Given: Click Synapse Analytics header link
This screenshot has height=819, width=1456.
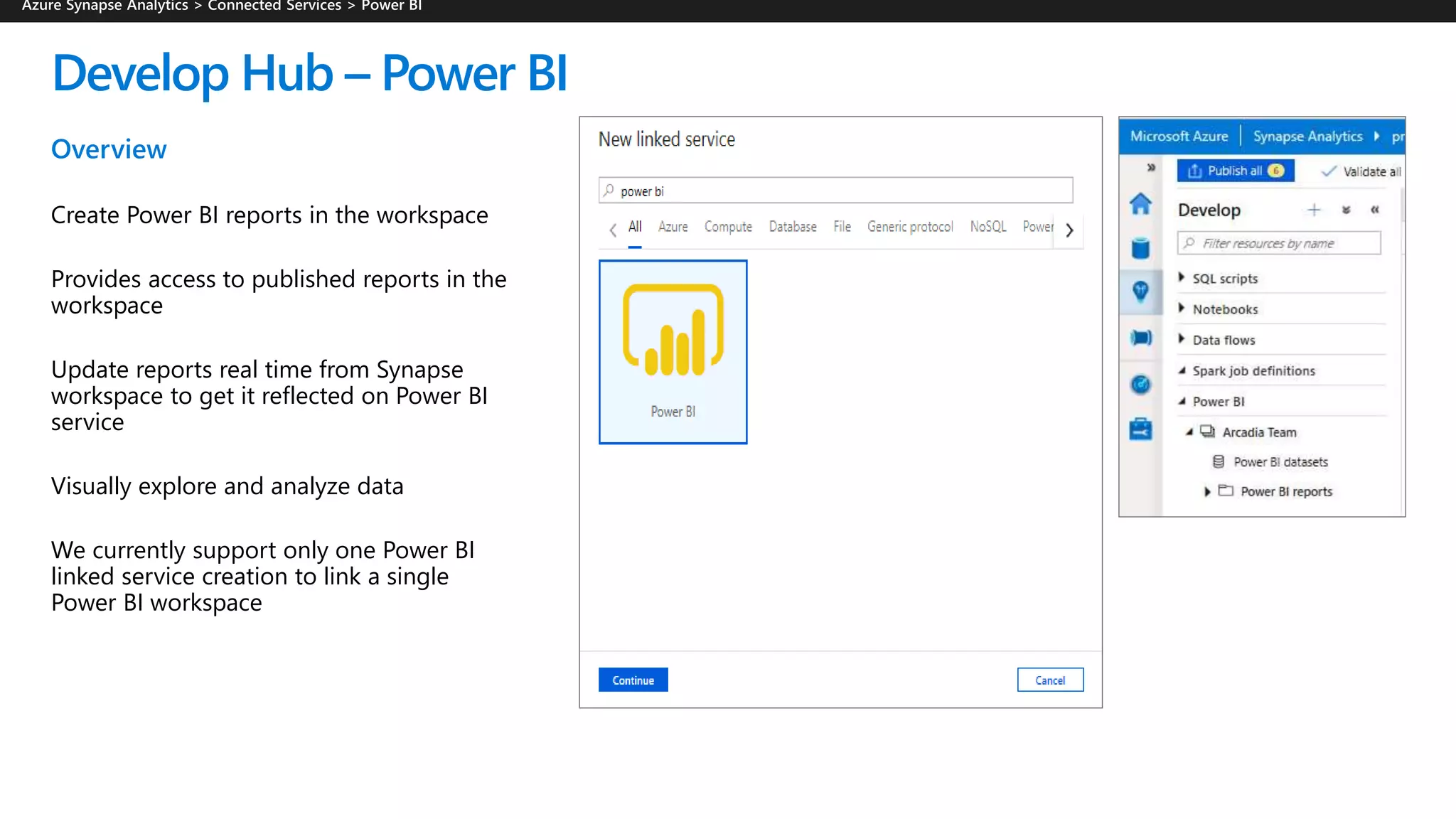Looking at the screenshot, I should (1307, 136).
